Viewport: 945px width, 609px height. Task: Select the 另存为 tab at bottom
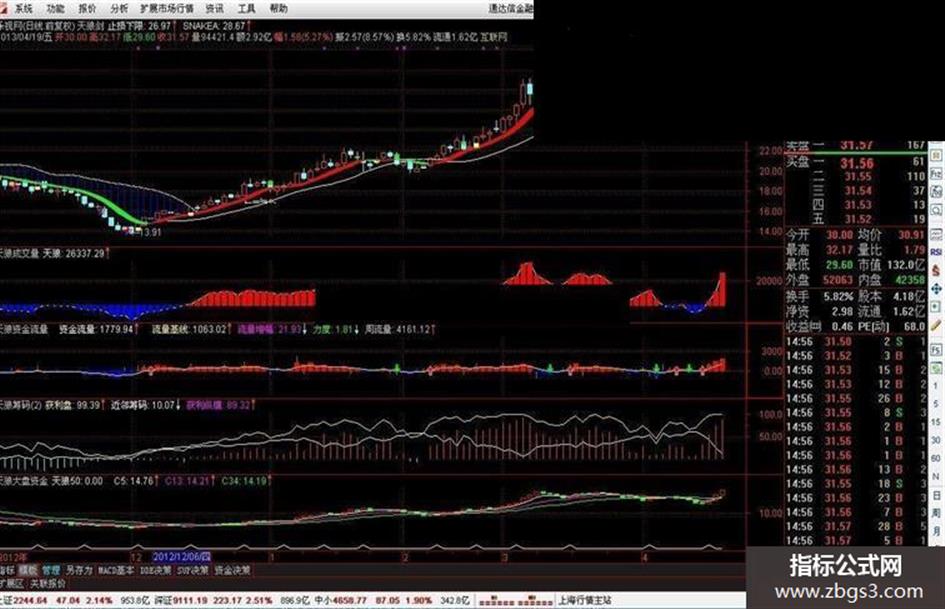79,570
